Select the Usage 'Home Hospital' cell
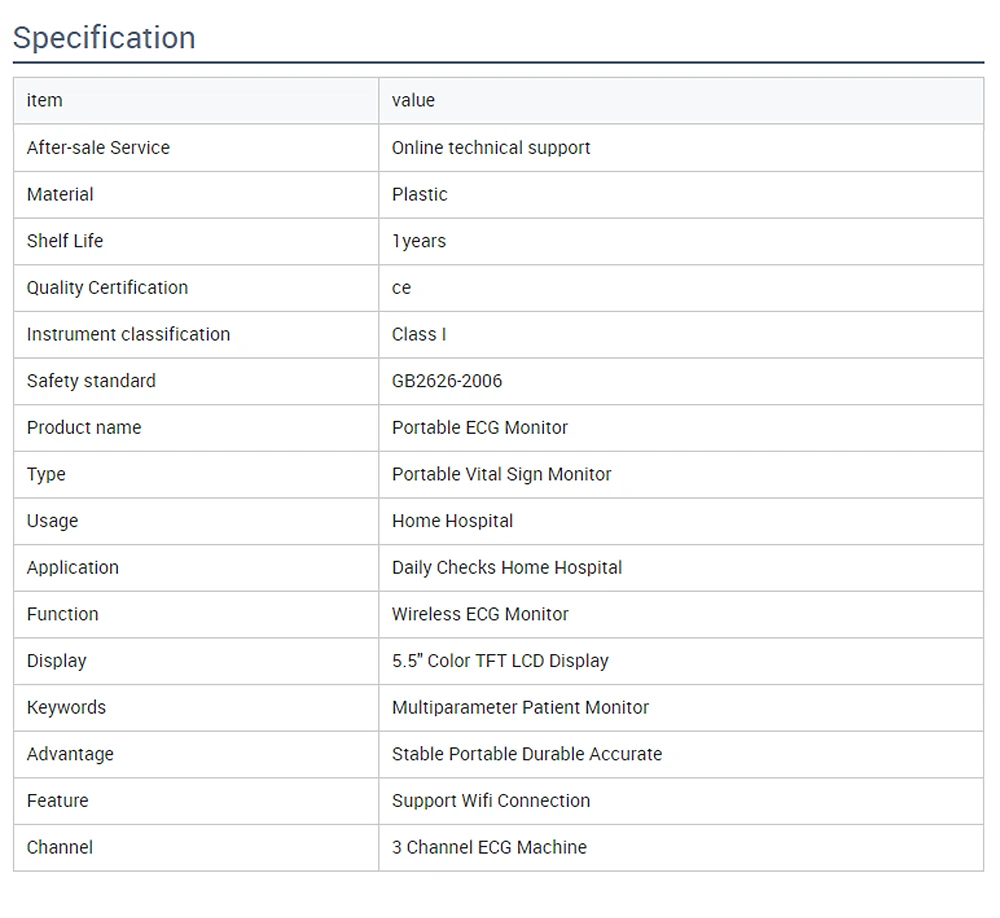The width and height of the screenshot is (1000, 918). (452, 521)
